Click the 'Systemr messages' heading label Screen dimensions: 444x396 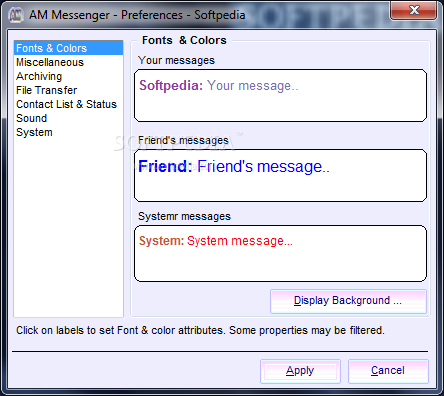tap(184, 217)
